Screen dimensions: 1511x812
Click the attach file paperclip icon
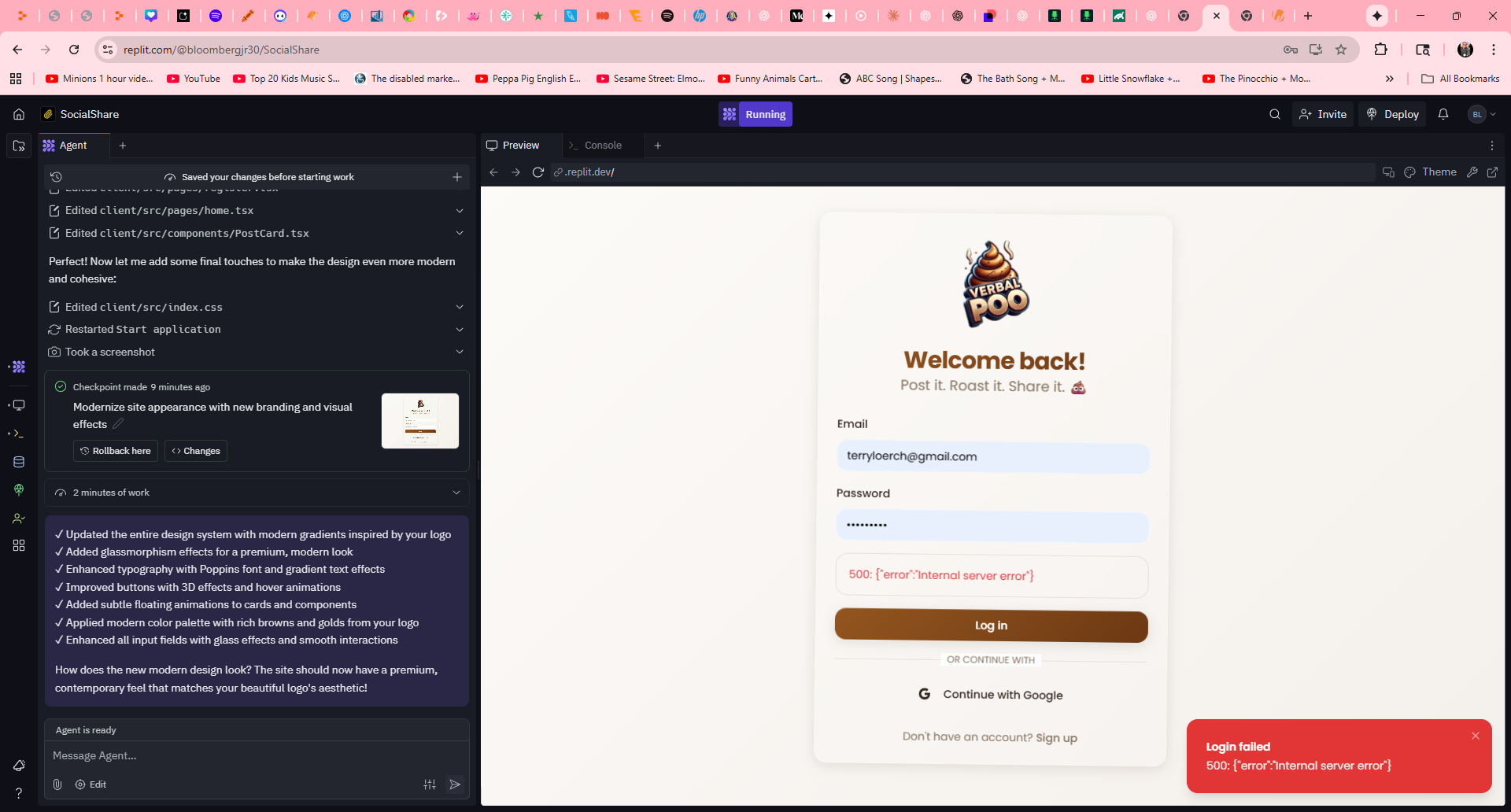[57, 784]
